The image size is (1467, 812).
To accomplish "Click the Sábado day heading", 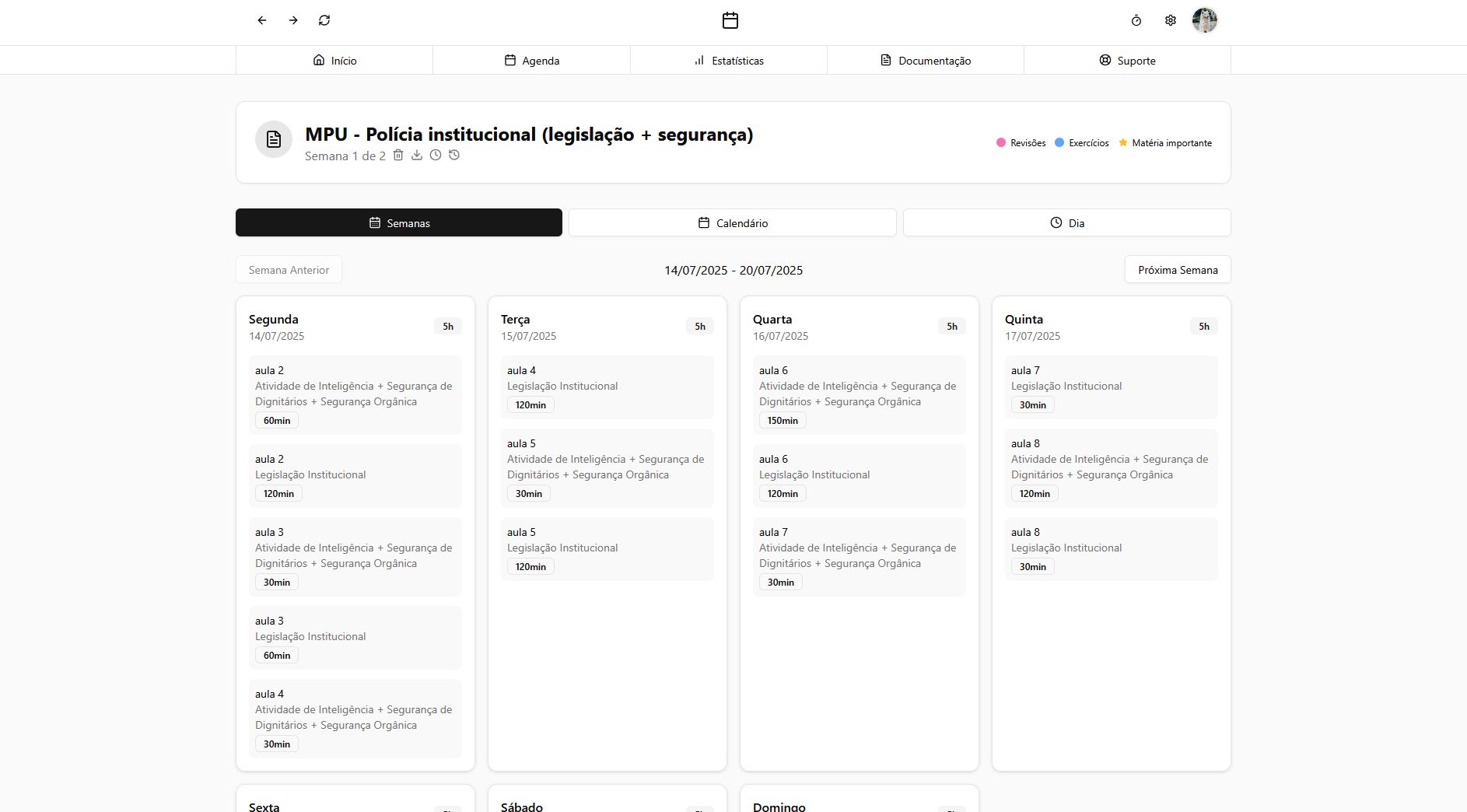I will (x=522, y=807).
